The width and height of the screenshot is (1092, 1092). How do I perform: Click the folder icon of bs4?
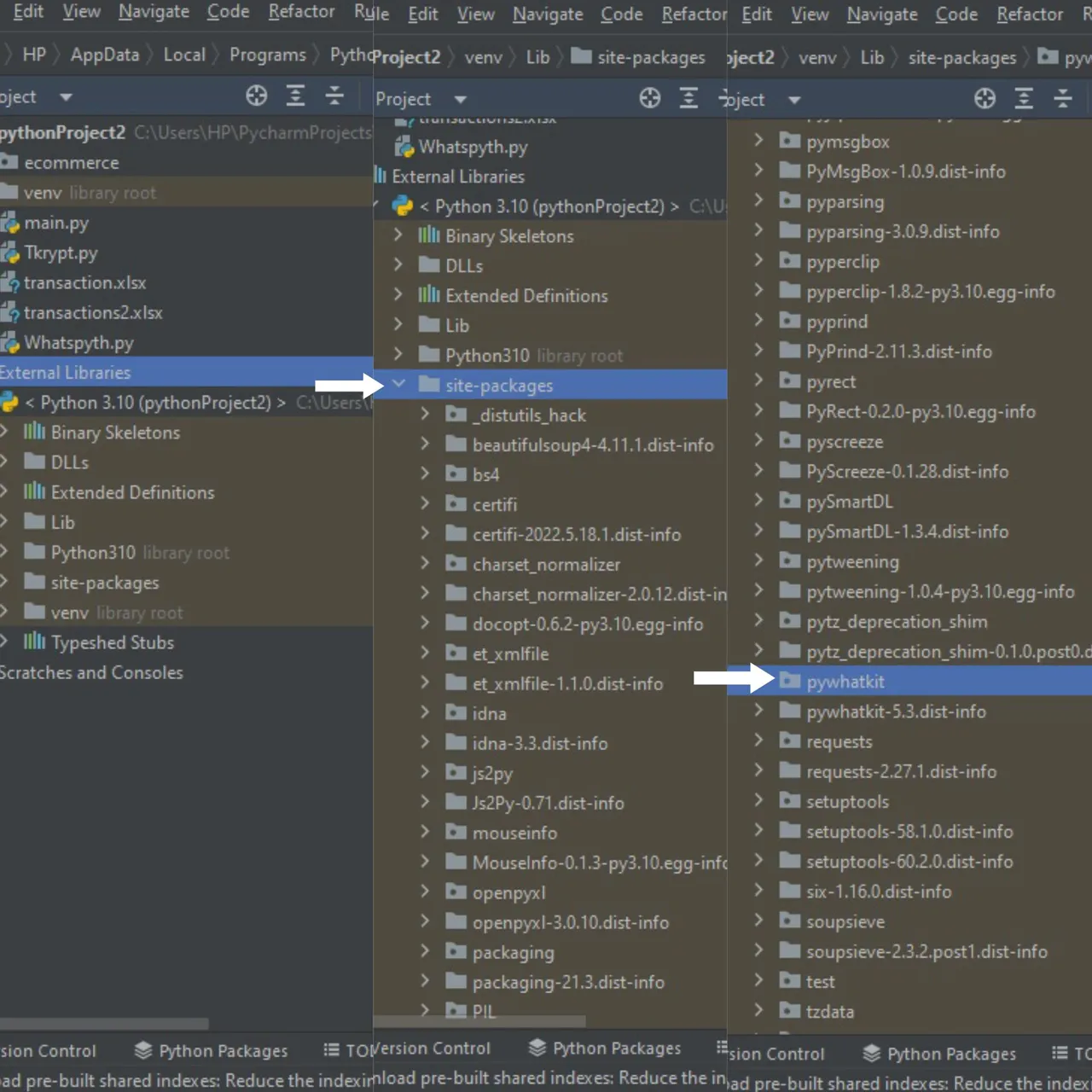point(456,474)
